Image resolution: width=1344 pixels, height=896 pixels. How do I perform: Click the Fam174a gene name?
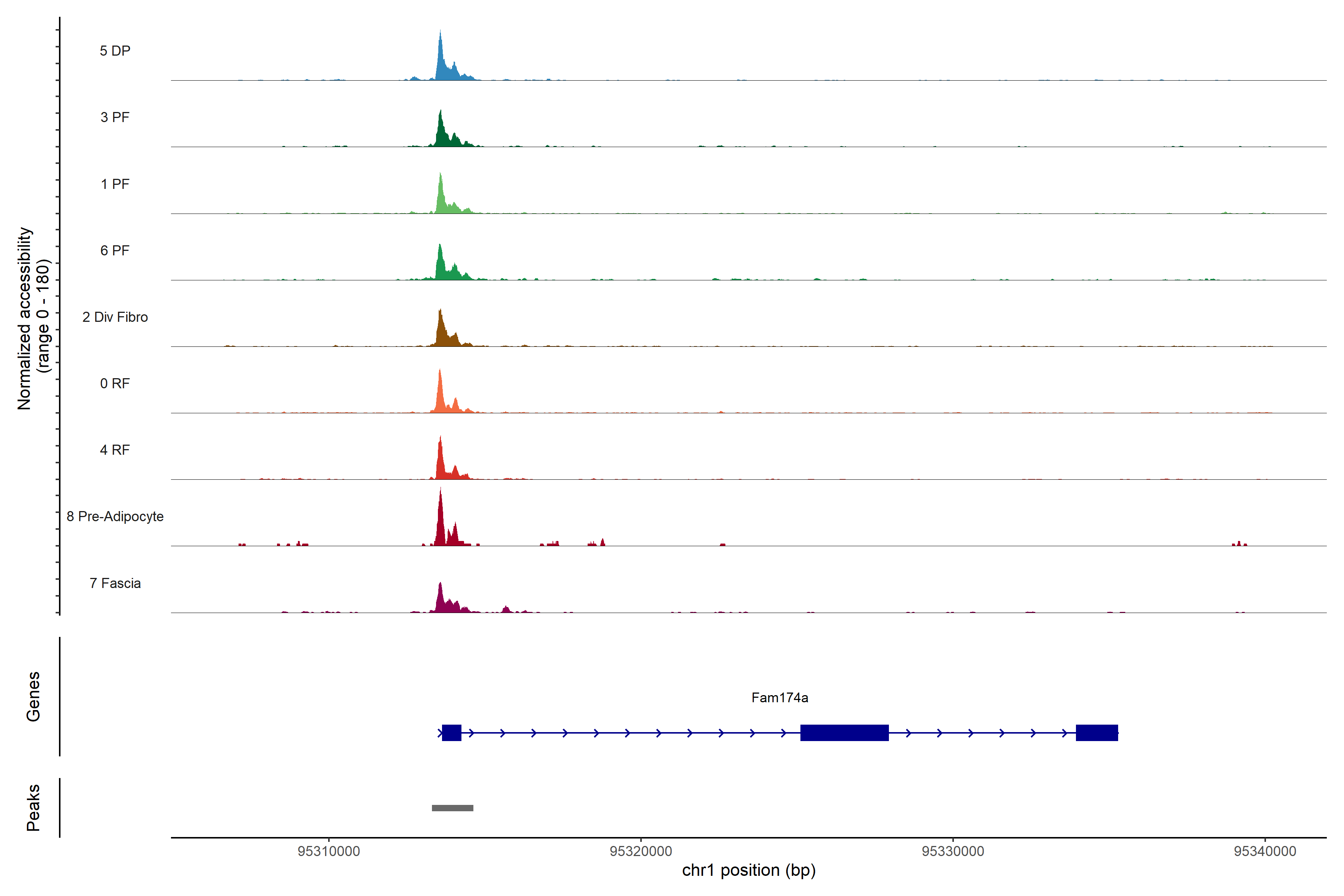(x=780, y=697)
